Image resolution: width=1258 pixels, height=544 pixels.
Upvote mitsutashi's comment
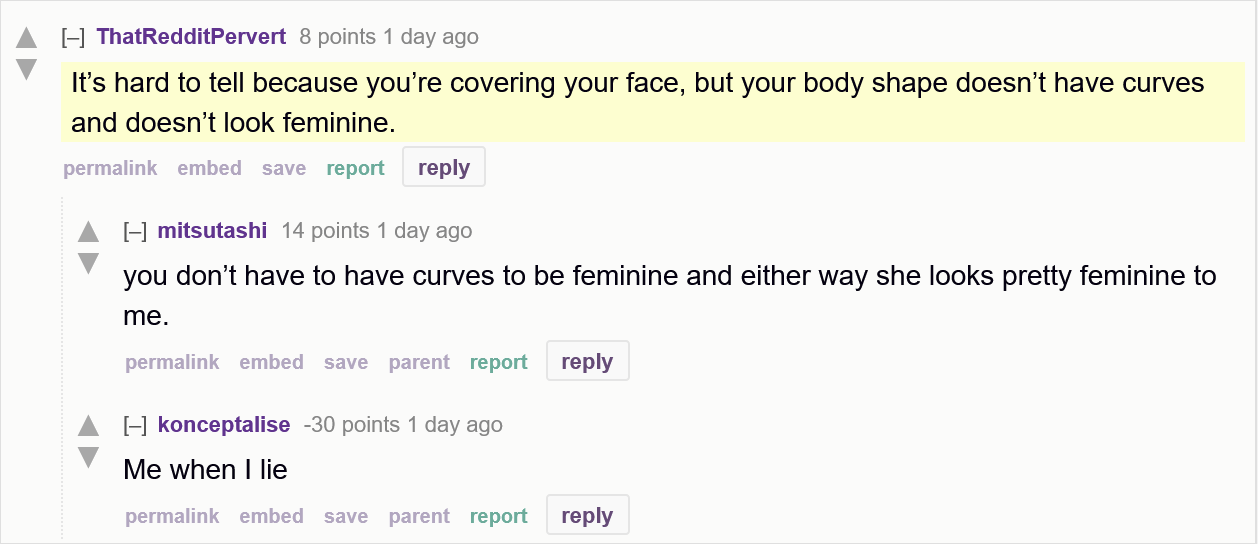pos(89,232)
